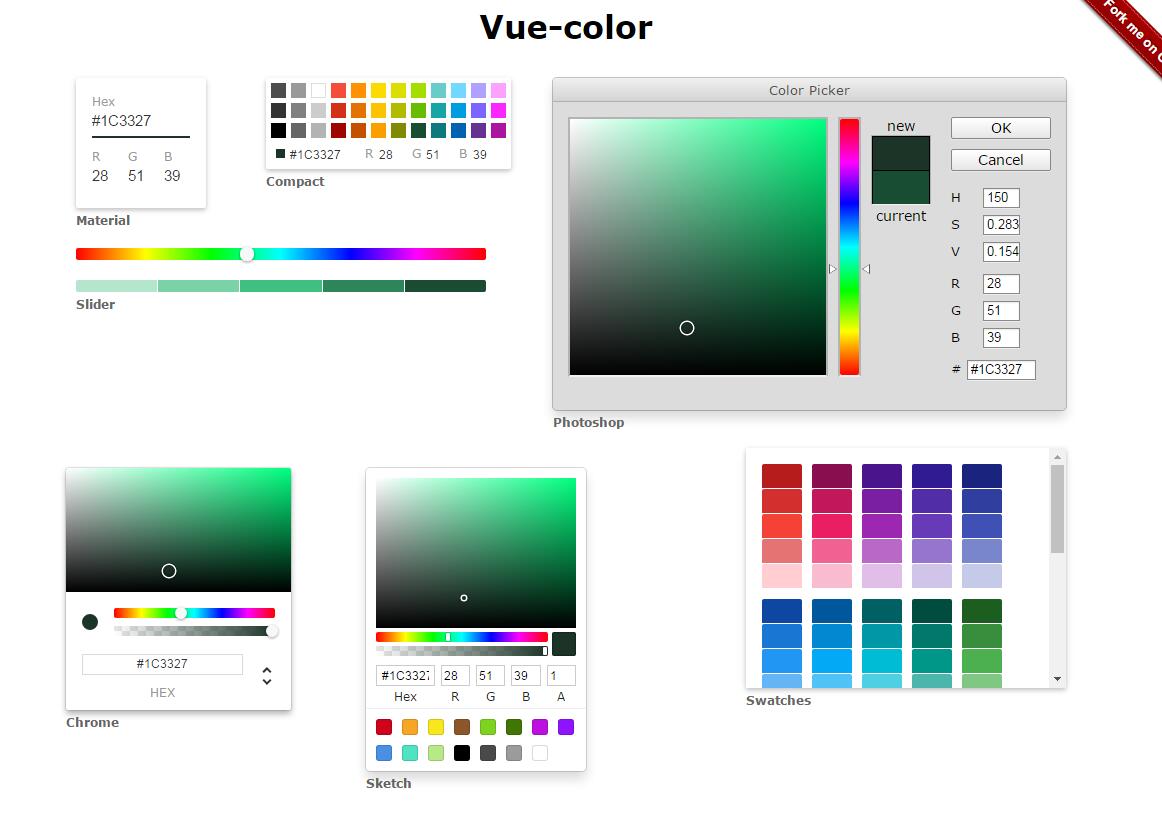Image resolution: width=1162 pixels, height=816 pixels.
Task: Pick the black swatch in Compact palette
Action: 278,130
